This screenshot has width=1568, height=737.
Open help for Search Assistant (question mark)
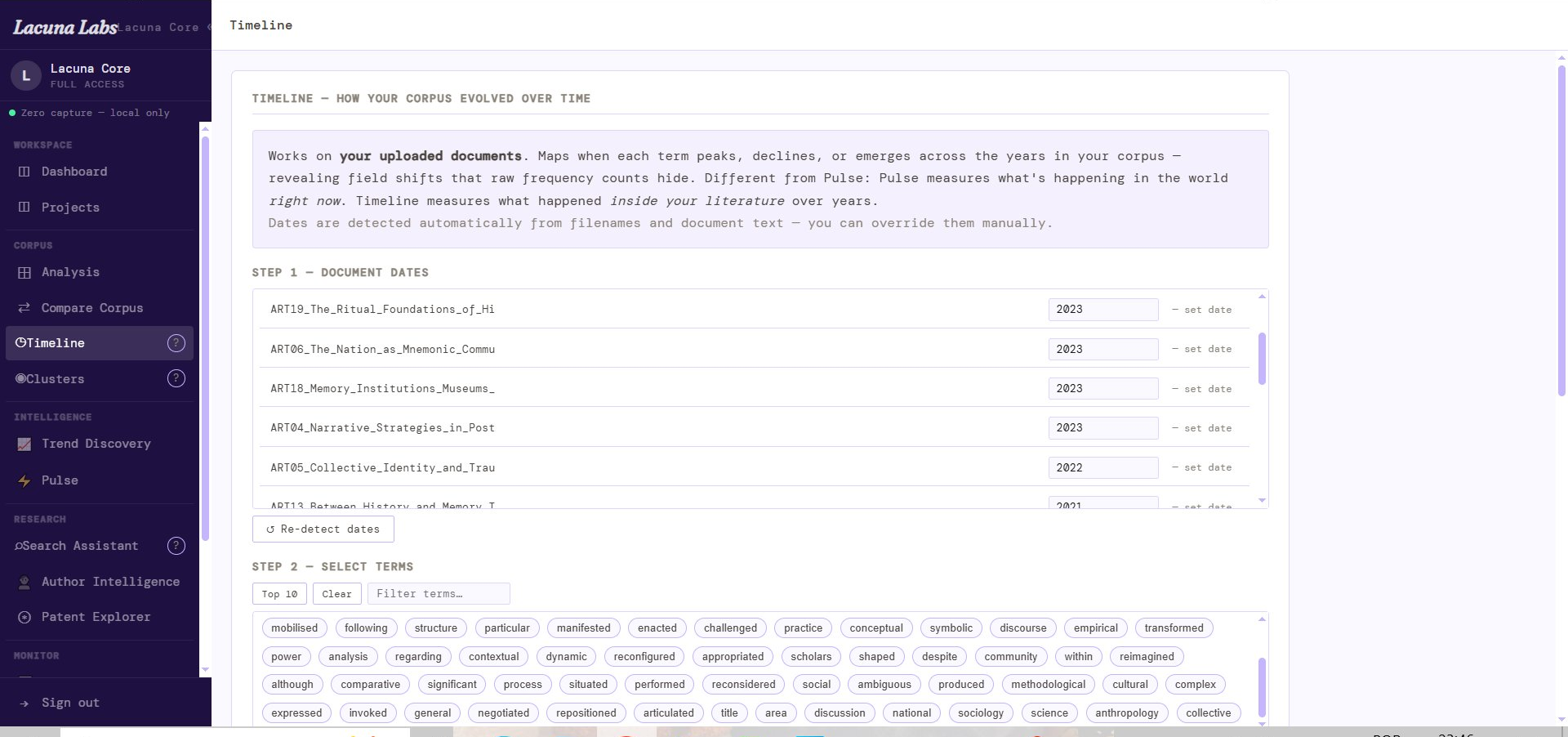pos(176,546)
